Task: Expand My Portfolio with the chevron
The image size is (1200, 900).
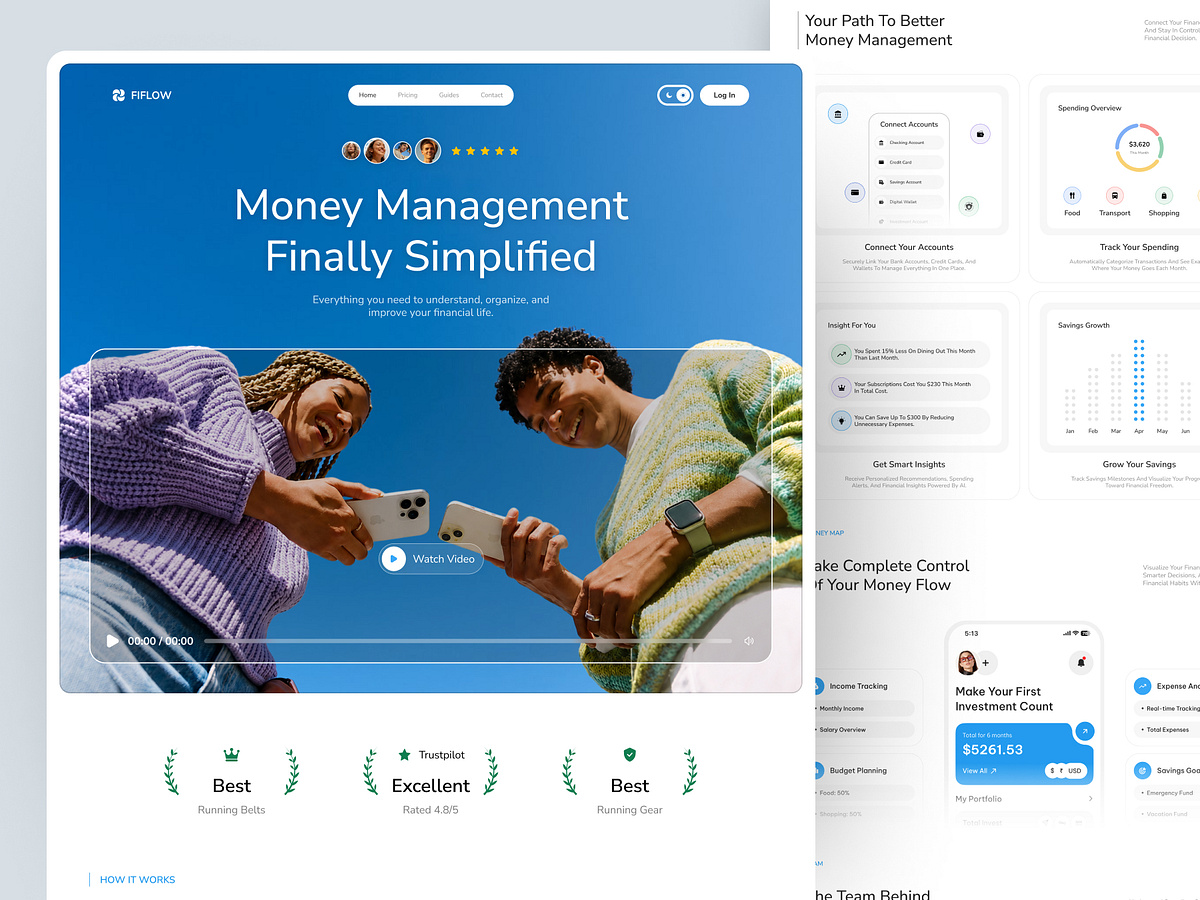Action: tap(1090, 799)
